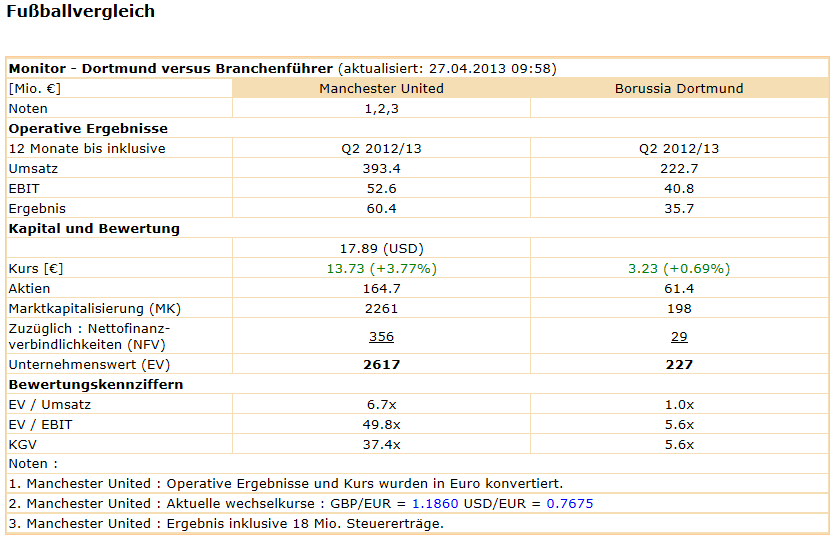Click the Operative Ergebnisse section heading
The image size is (835, 541).
(88, 129)
